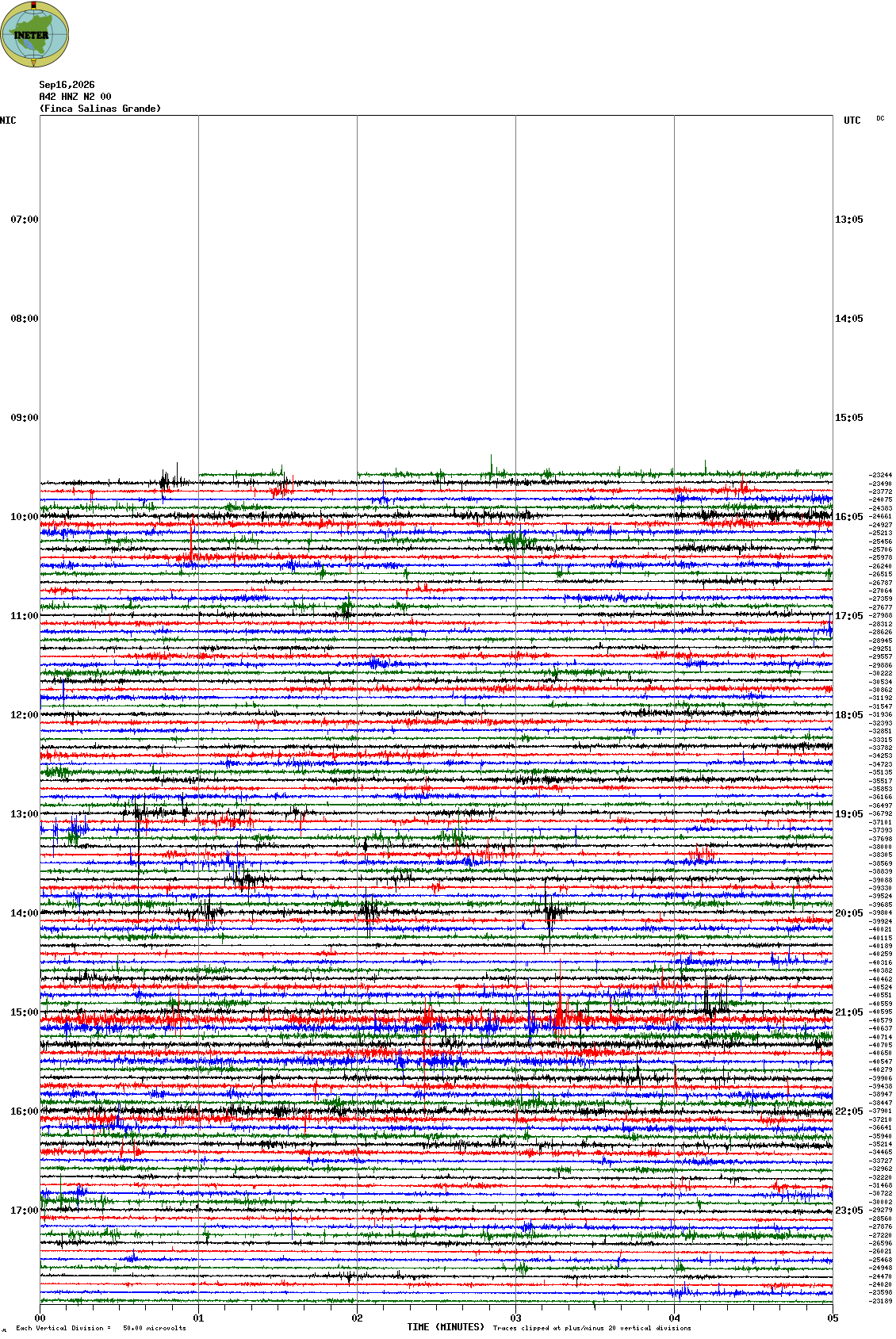Click the 03 minute axis tick label

point(515,1318)
